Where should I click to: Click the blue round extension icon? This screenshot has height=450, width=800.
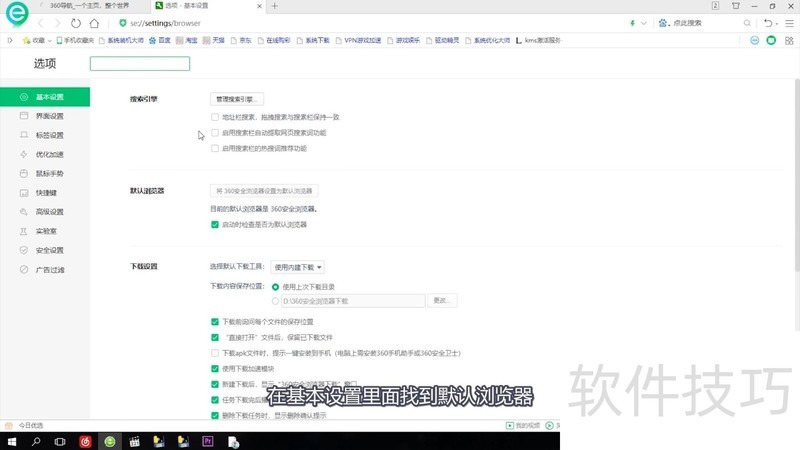pos(755,40)
